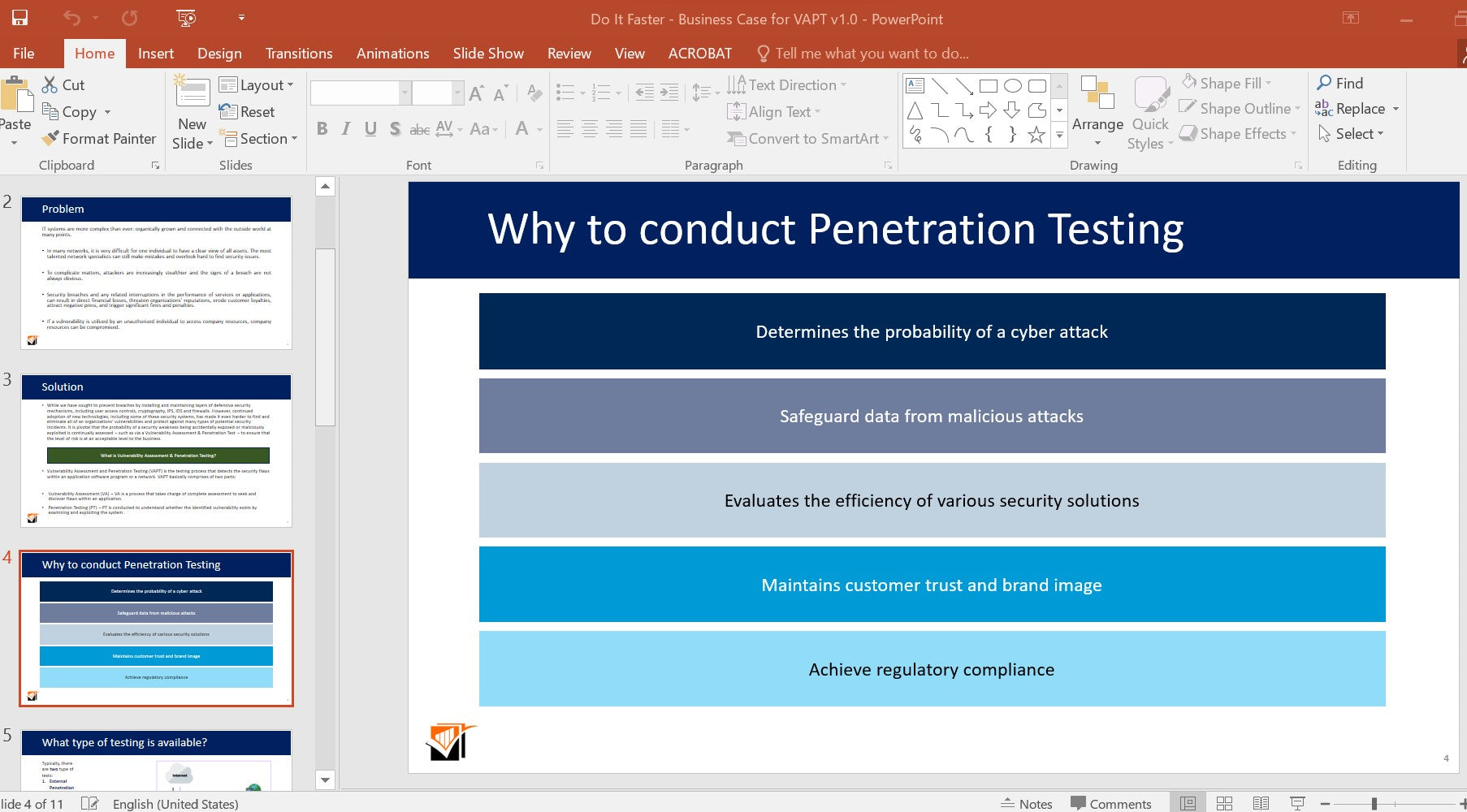Screen dimensions: 1467x812
Task: Open the Design ribbon tab
Action: click(219, 54)
